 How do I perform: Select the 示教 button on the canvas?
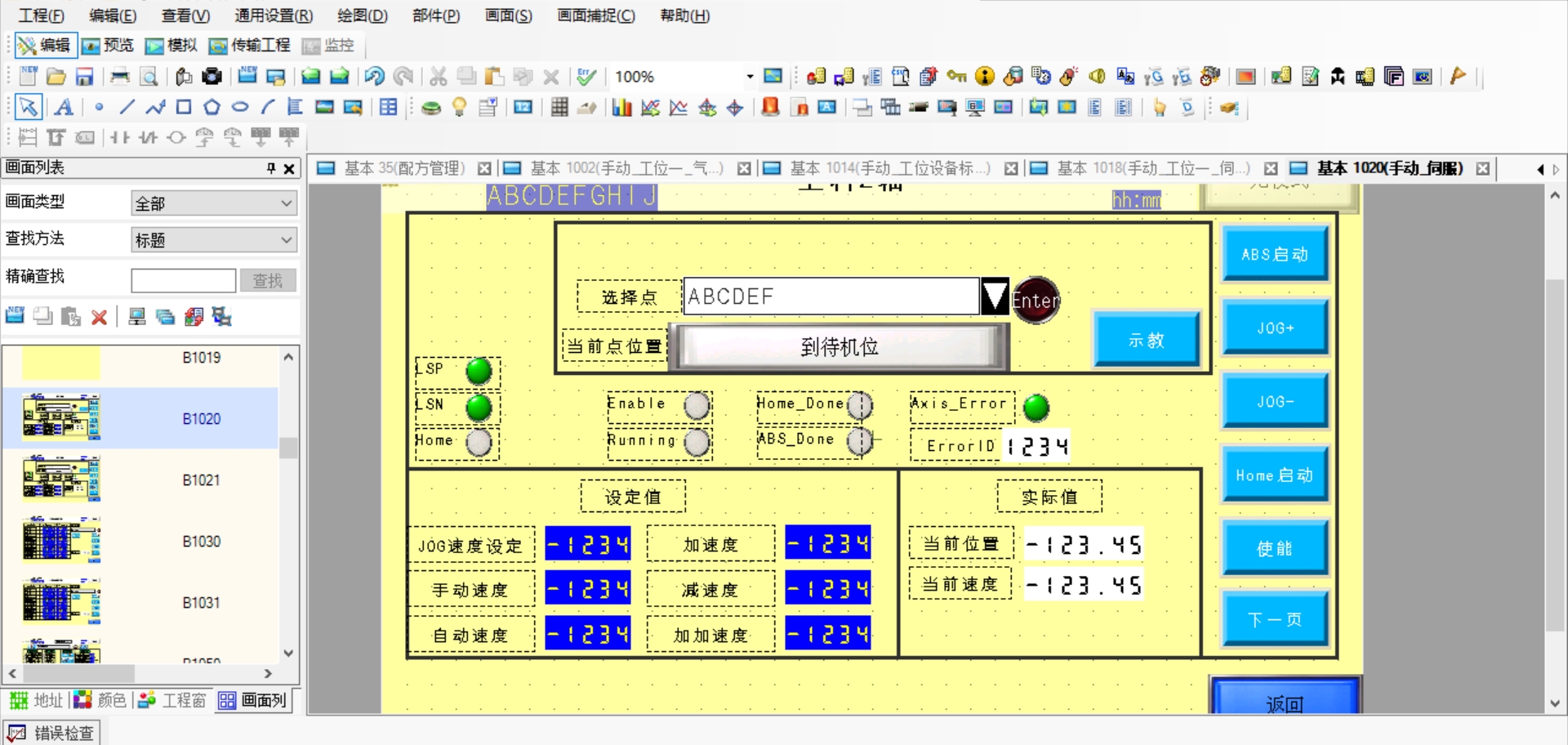click(1146, 340)
